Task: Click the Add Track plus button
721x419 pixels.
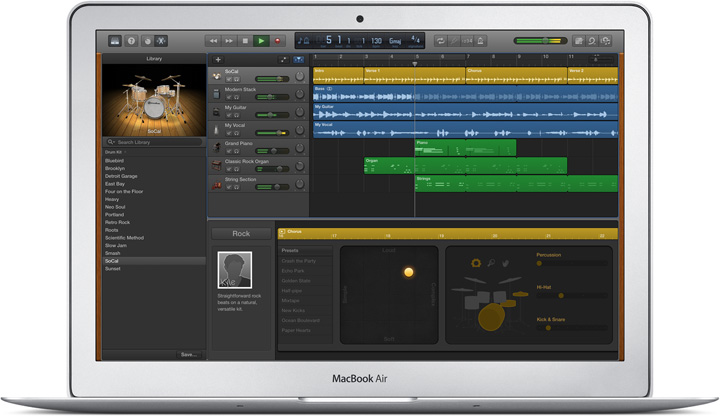Action: coord(218,60)
